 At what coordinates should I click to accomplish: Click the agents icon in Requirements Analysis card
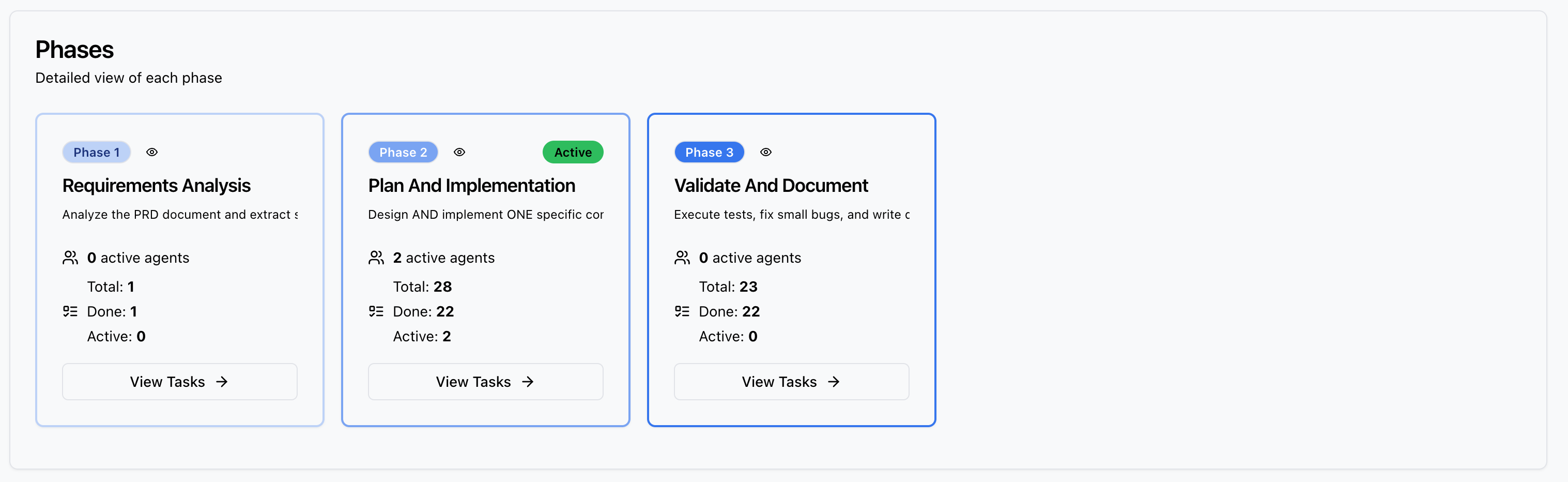[x=71, y=258]
